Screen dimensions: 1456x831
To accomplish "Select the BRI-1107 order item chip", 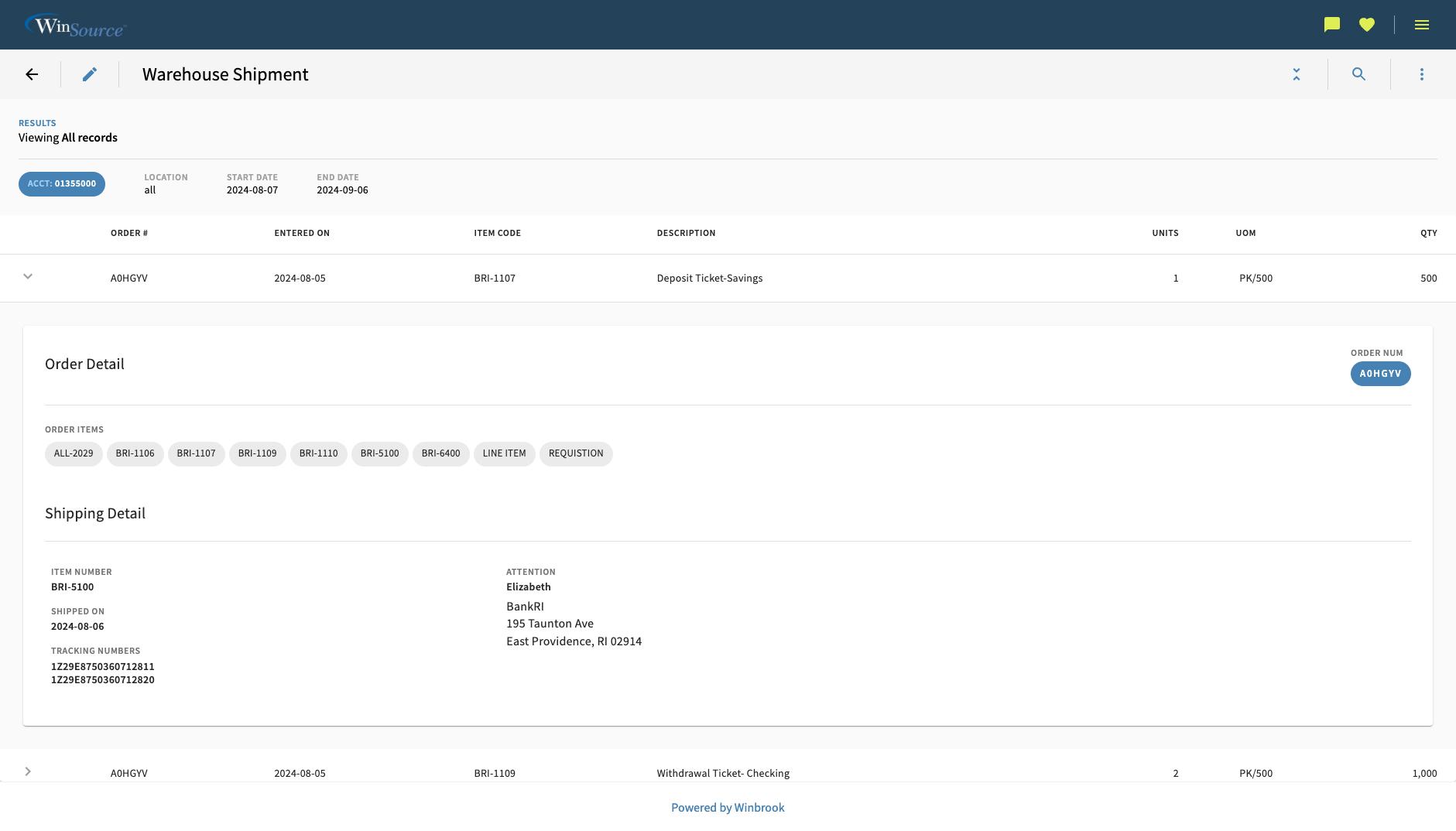I will click(x=196, y=453).
